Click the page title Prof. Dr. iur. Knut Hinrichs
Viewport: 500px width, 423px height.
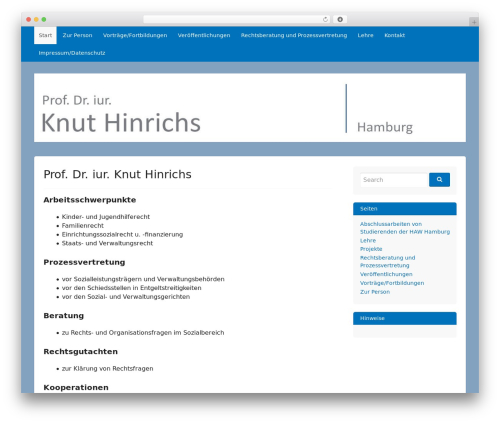tap(118, 174)
